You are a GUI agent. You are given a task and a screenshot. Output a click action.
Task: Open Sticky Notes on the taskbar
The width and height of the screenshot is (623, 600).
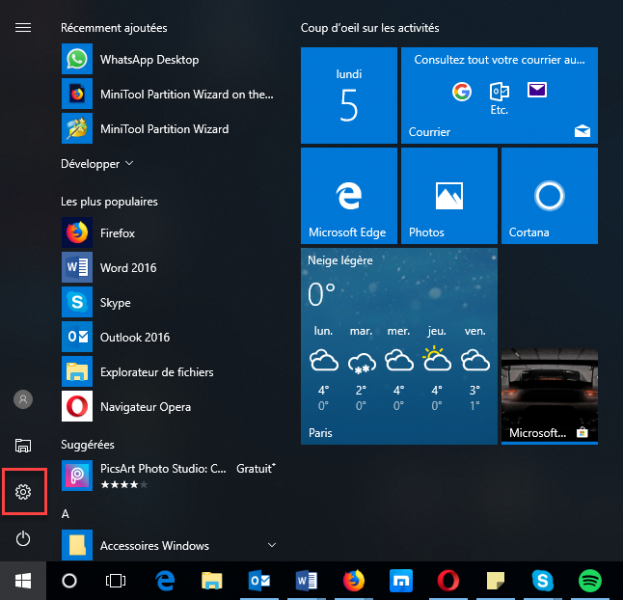tap(495, 581)
